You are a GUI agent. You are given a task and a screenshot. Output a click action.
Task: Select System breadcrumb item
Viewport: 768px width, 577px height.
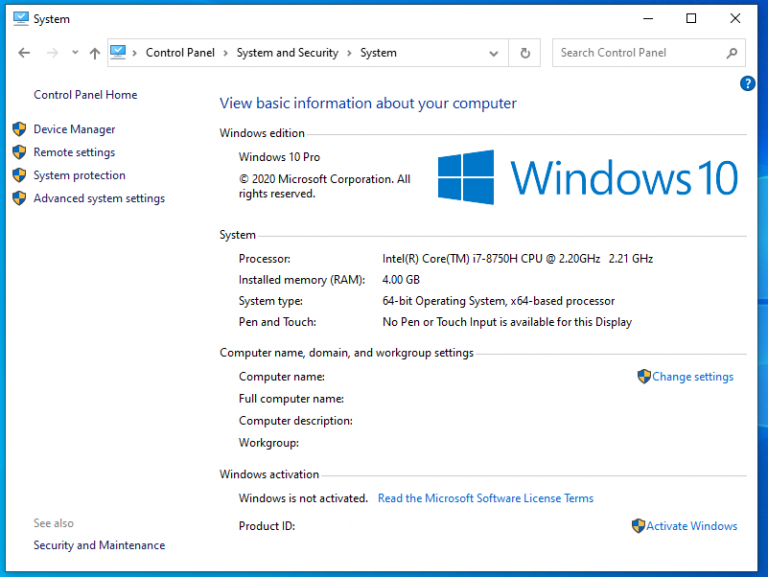[x=378, y=52]
